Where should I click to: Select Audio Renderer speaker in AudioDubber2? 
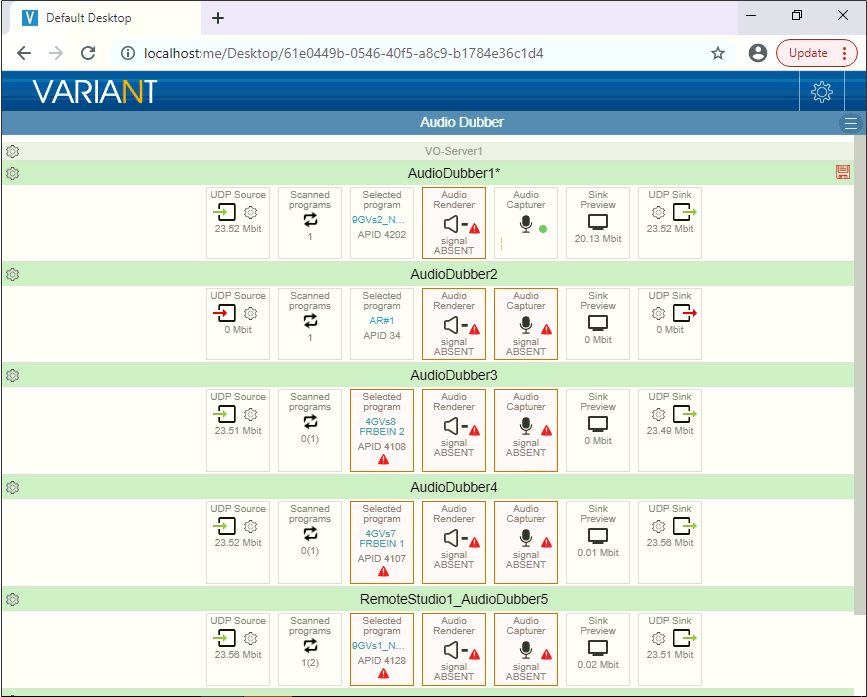pyautogui.click(x=455, y=326)
